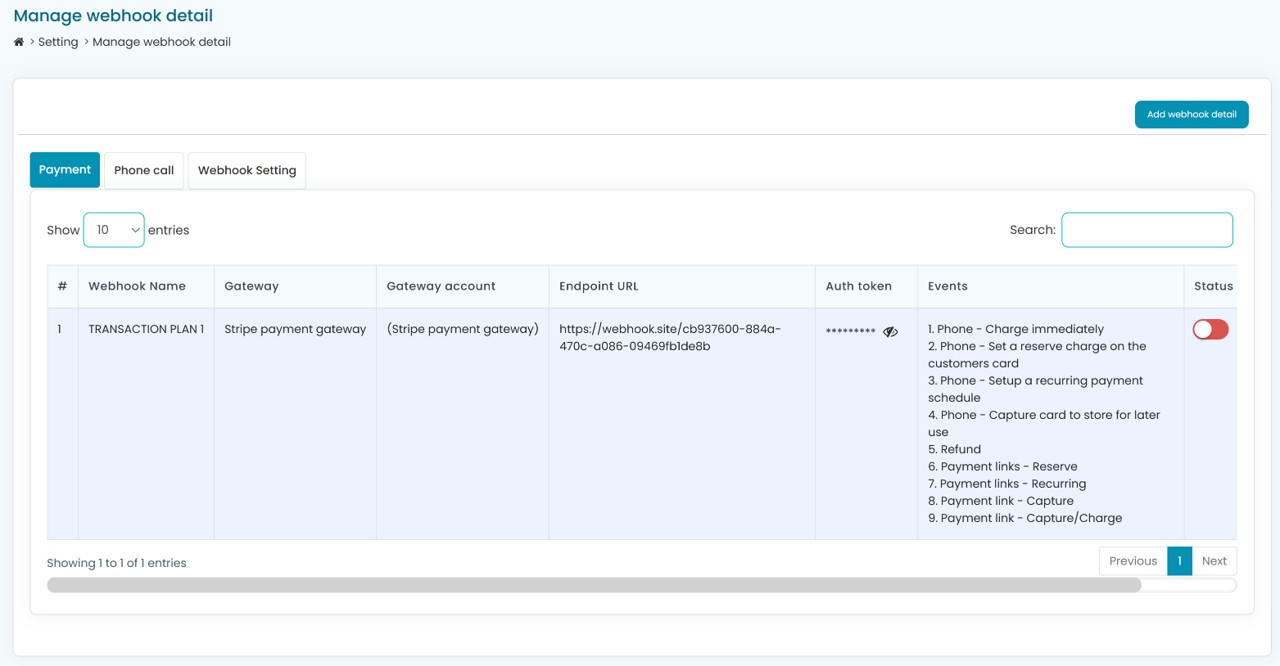
Task: Click the Gateway account column header
Action: pyautogui.click(x=441, y=286)
